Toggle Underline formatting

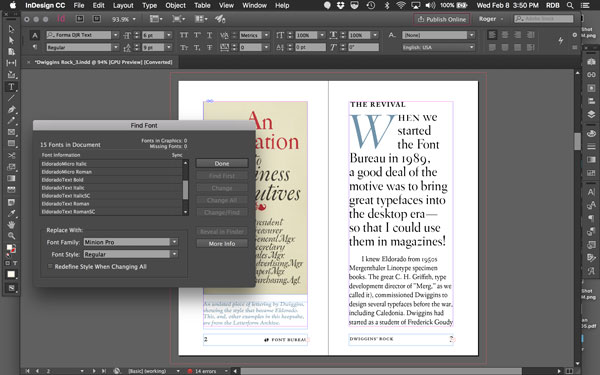pos(209,35)
